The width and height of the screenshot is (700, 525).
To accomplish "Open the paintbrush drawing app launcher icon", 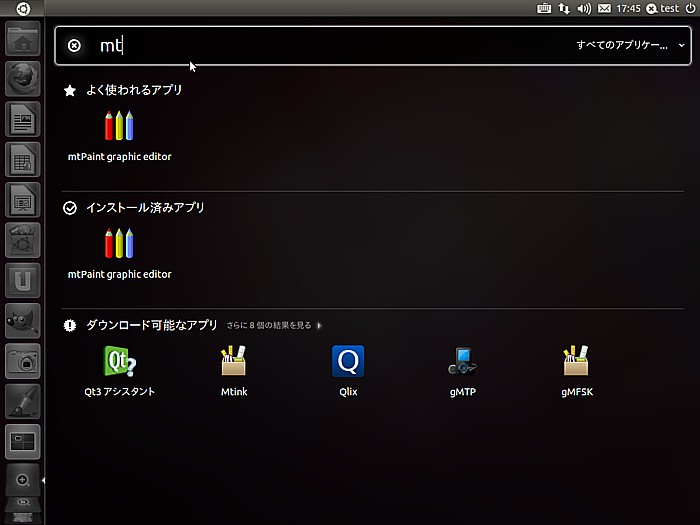I will (x=23, y=401).
